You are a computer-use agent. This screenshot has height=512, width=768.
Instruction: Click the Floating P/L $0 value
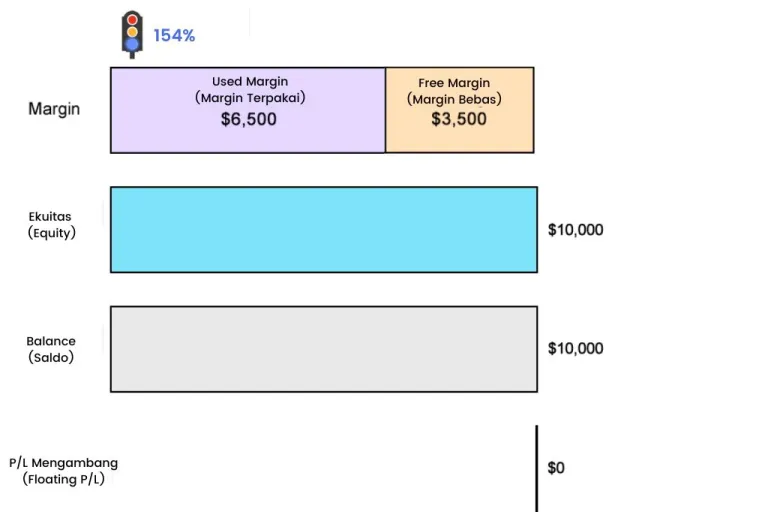[x=556, y=468]
